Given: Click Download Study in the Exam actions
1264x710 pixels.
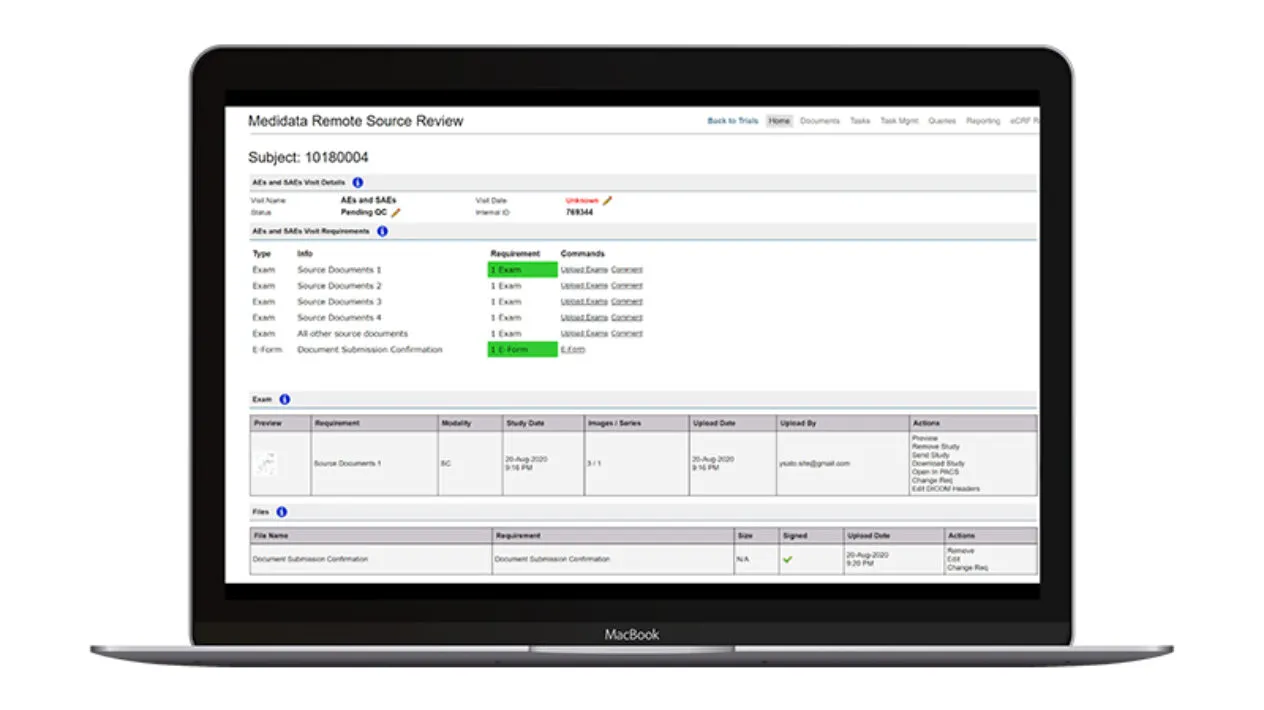Looking at the screenshot, I should click(936, 463).
